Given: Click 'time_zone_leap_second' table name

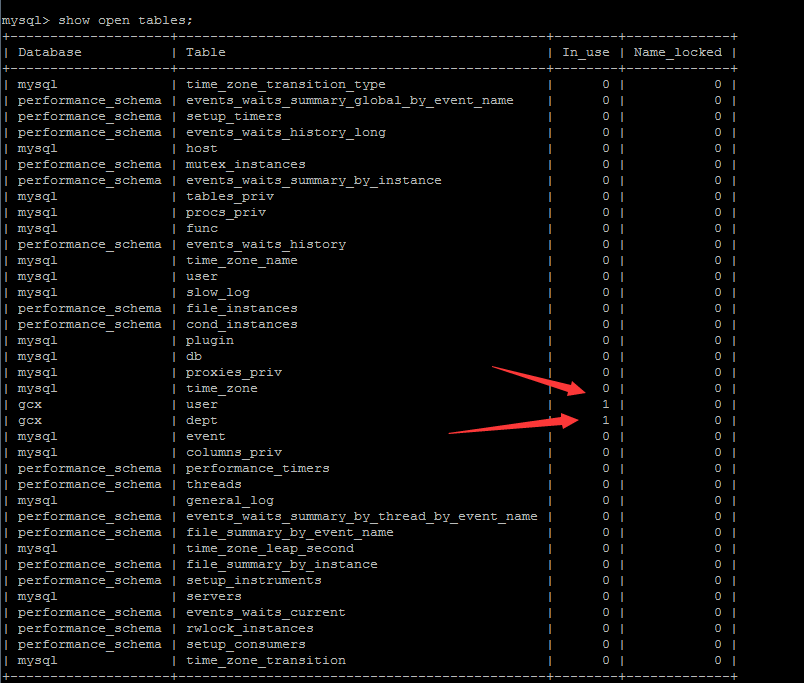Looking at the screenshot, I should pyautogui.click(x=270, y=548).
